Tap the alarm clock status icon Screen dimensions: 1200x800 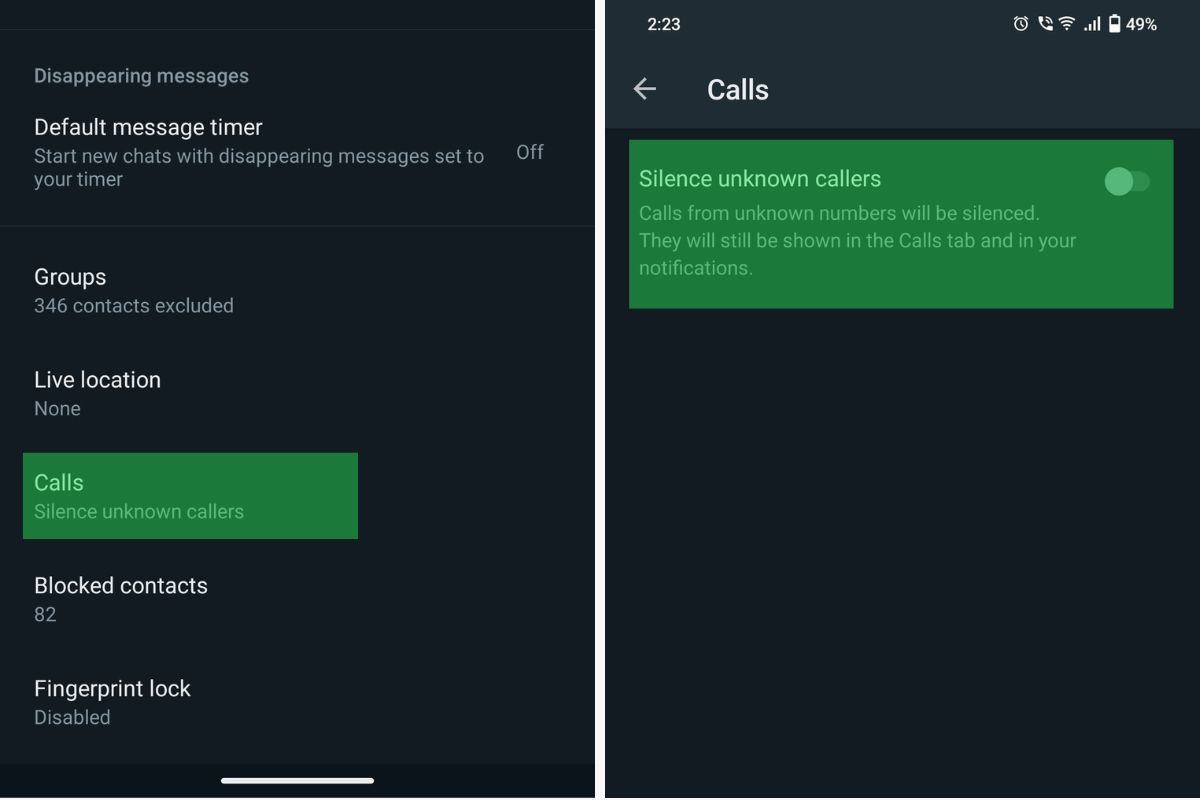pos(1020,24)
